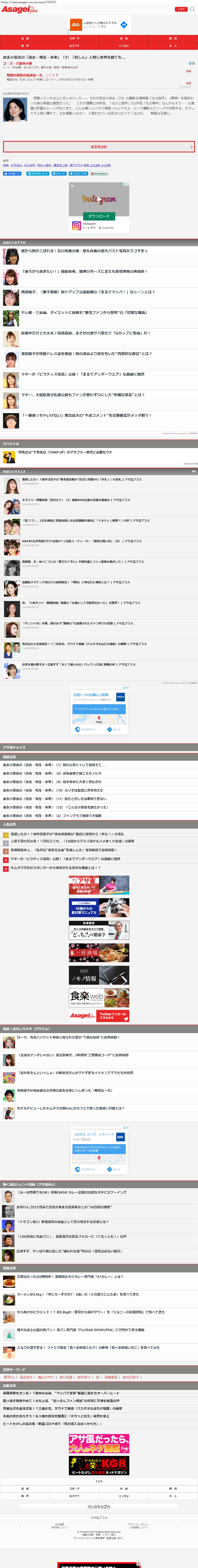The height and width of the screenshot is (1568, 198).
Task: Open the 40歳からの髪対策マニュアル banner
Action: (99, 907)
